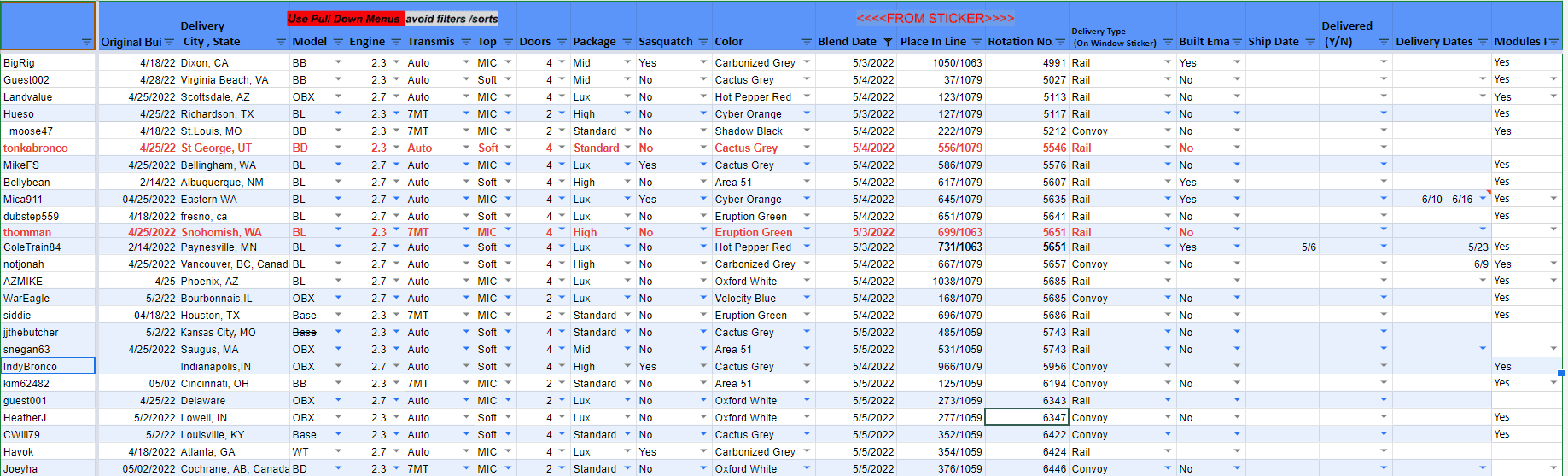Select the 'Cochrane, AB, Canada' city cell
Viewport: 1568px width, 476px height.
234,468
